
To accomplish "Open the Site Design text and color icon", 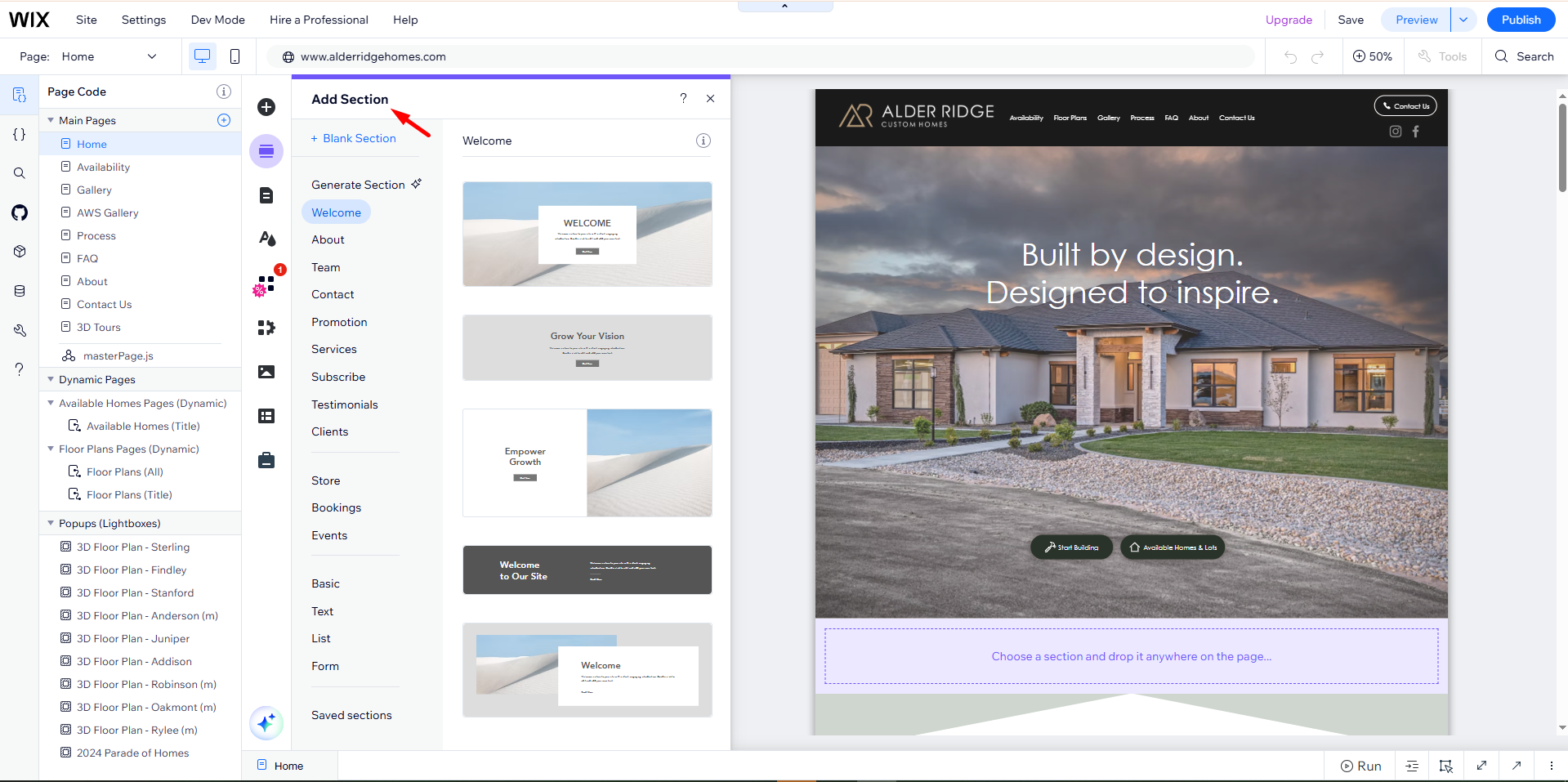I will [266, 239].
